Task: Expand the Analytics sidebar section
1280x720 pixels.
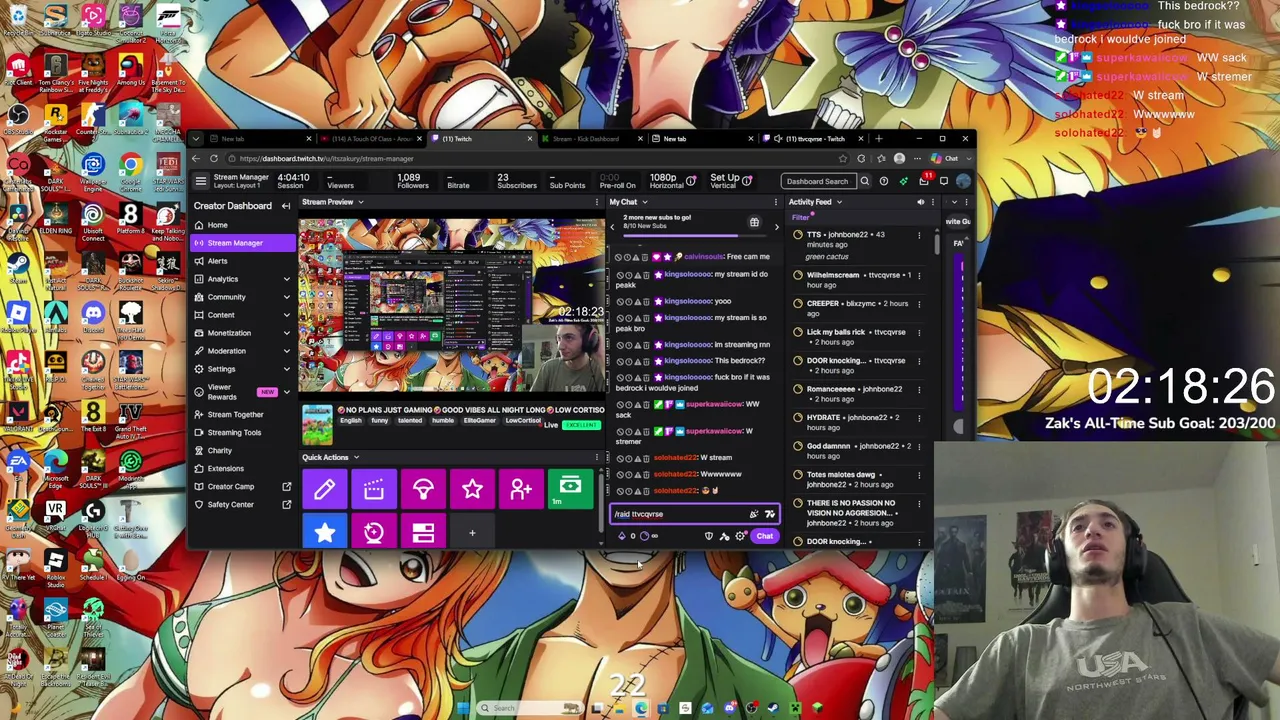Action: pos(242,279)
